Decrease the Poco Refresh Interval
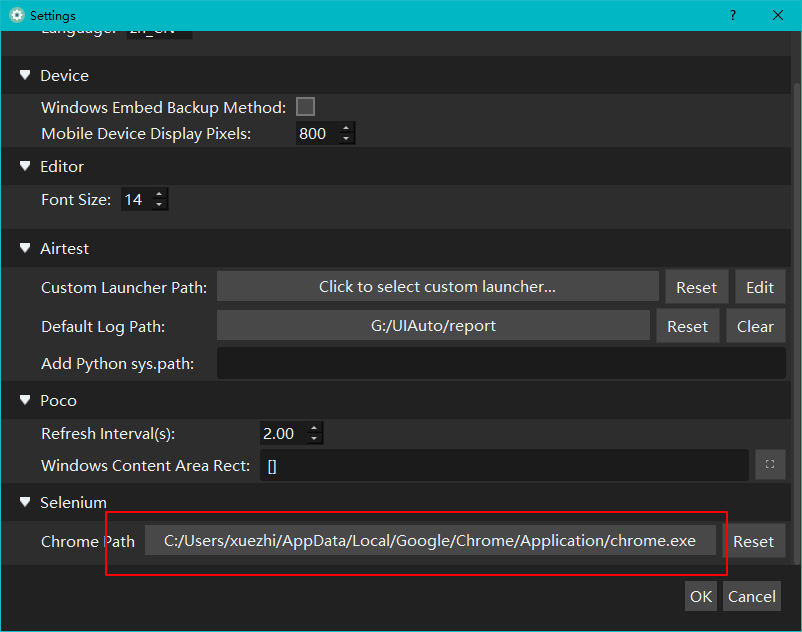Viewport: 802px width, 632px height. point(315,439)
